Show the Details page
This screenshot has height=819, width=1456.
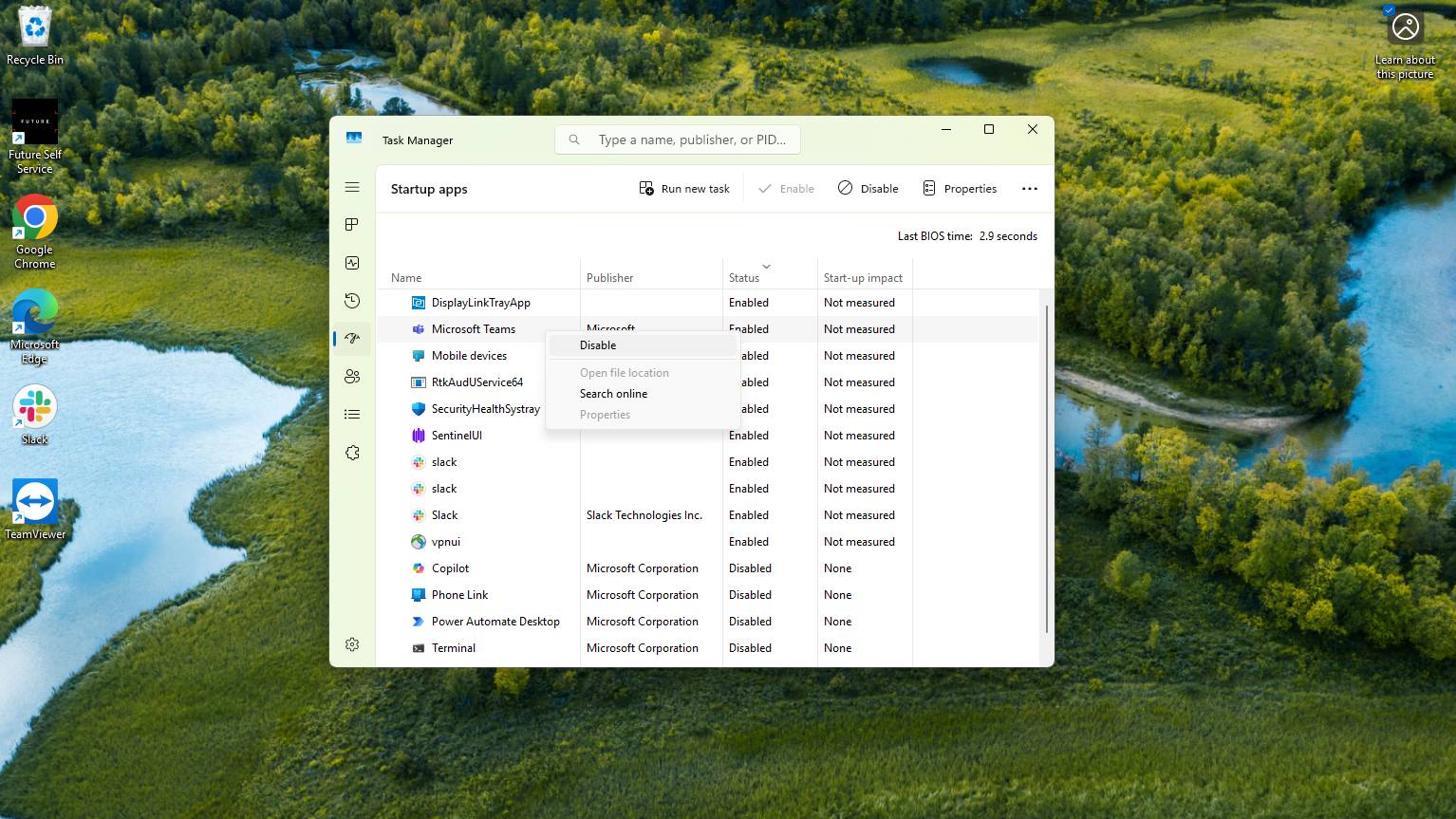click(352, 414)
